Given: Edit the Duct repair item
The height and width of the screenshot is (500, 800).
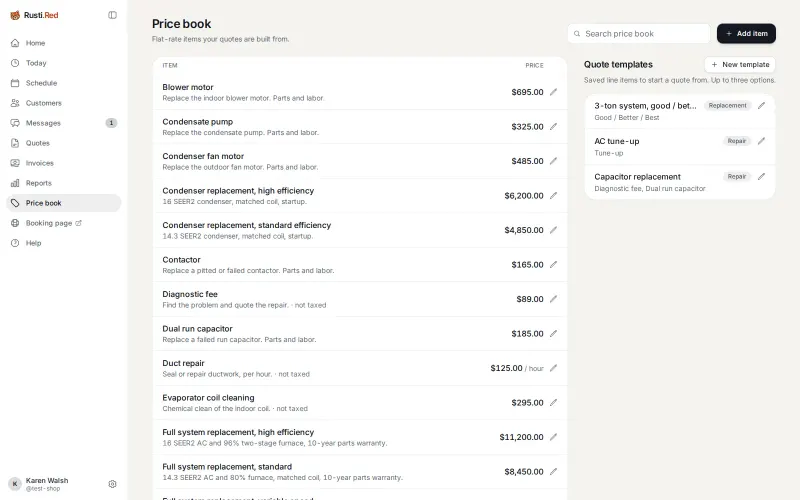Looking at the screenshot, I should [554, 368].
